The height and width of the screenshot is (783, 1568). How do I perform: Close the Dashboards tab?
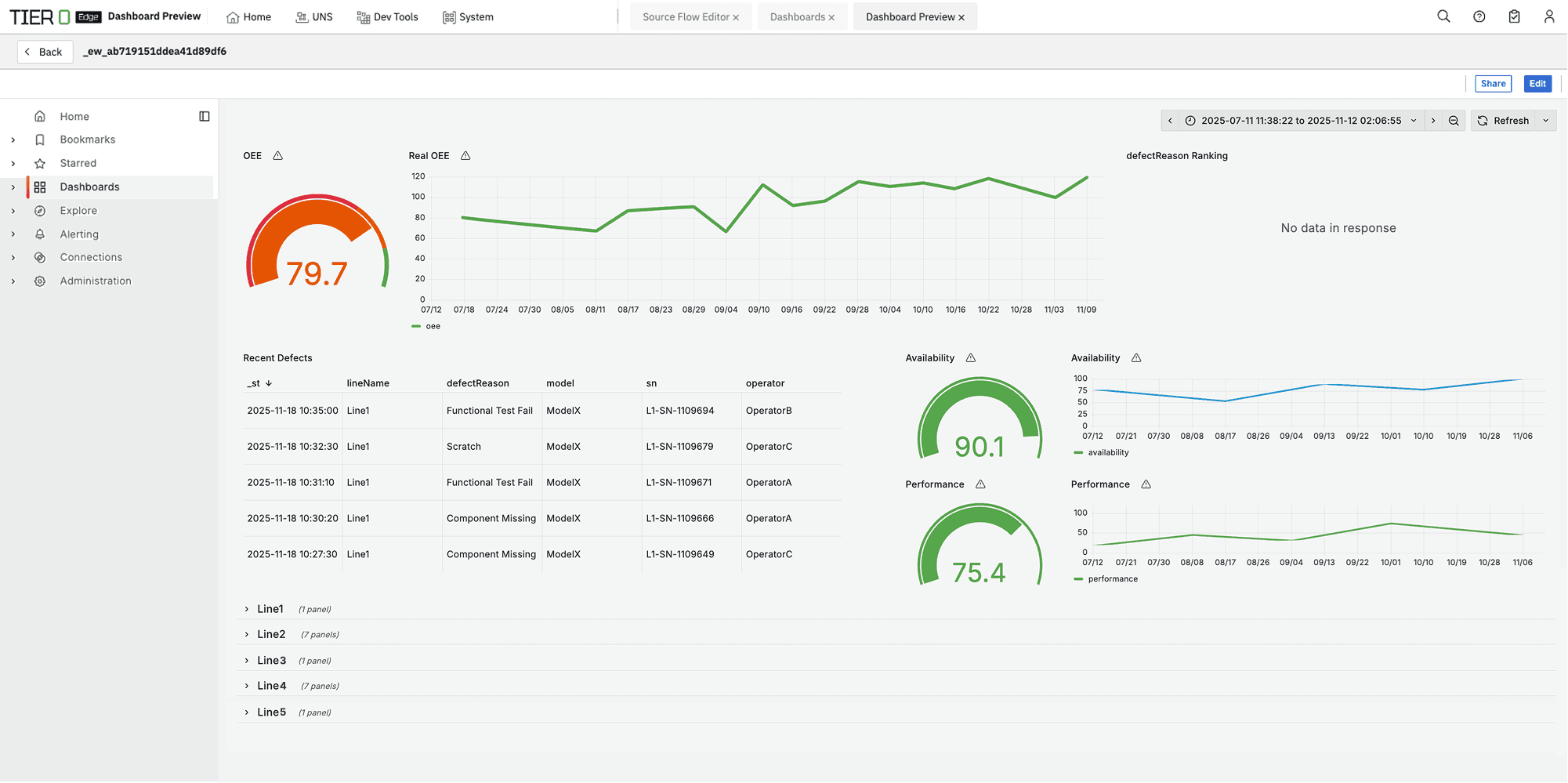[x=831, y=17]
